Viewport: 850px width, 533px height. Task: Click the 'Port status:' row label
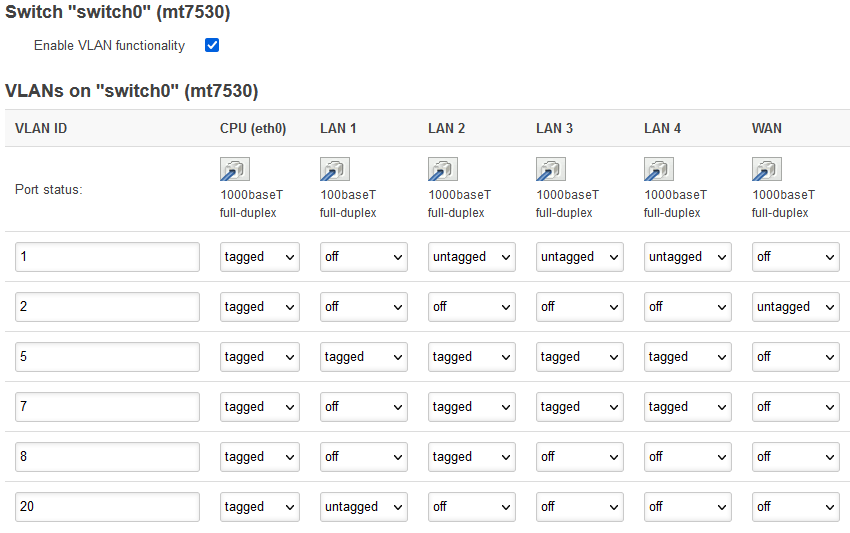tap(49, 190)
